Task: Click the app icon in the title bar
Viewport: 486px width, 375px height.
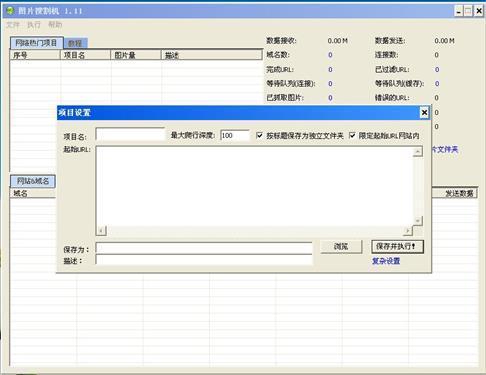Action: coord(10,10)
